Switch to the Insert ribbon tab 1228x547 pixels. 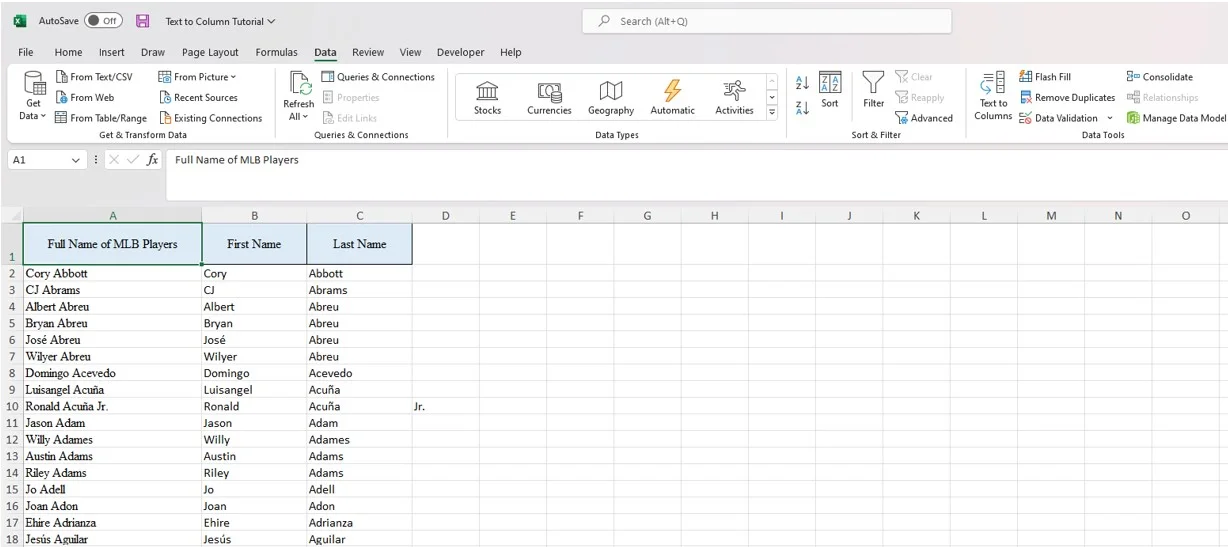pyautogui.click(x=112, y=52)
